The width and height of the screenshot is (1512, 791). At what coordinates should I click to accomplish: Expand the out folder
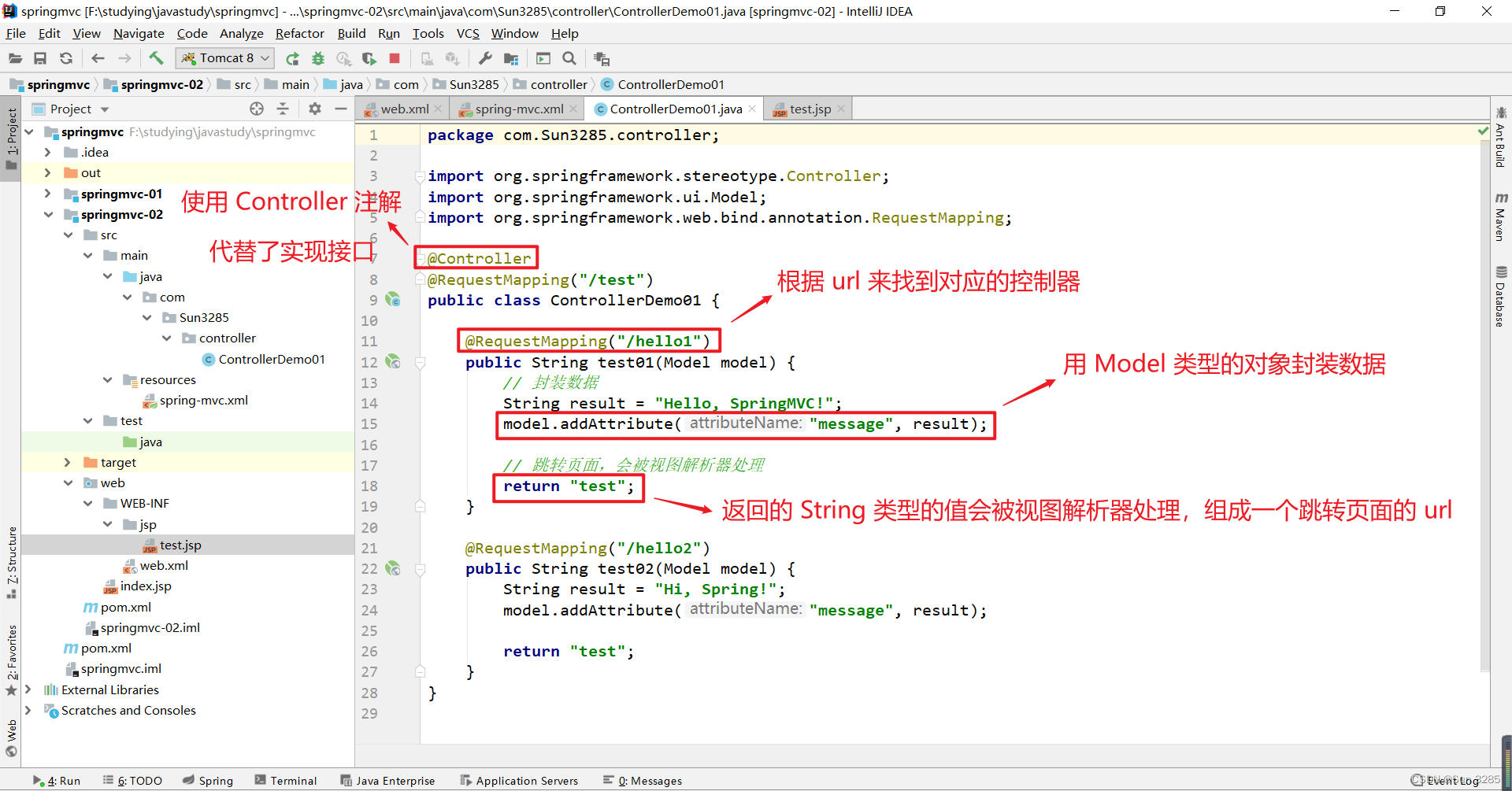click(48, 172)
